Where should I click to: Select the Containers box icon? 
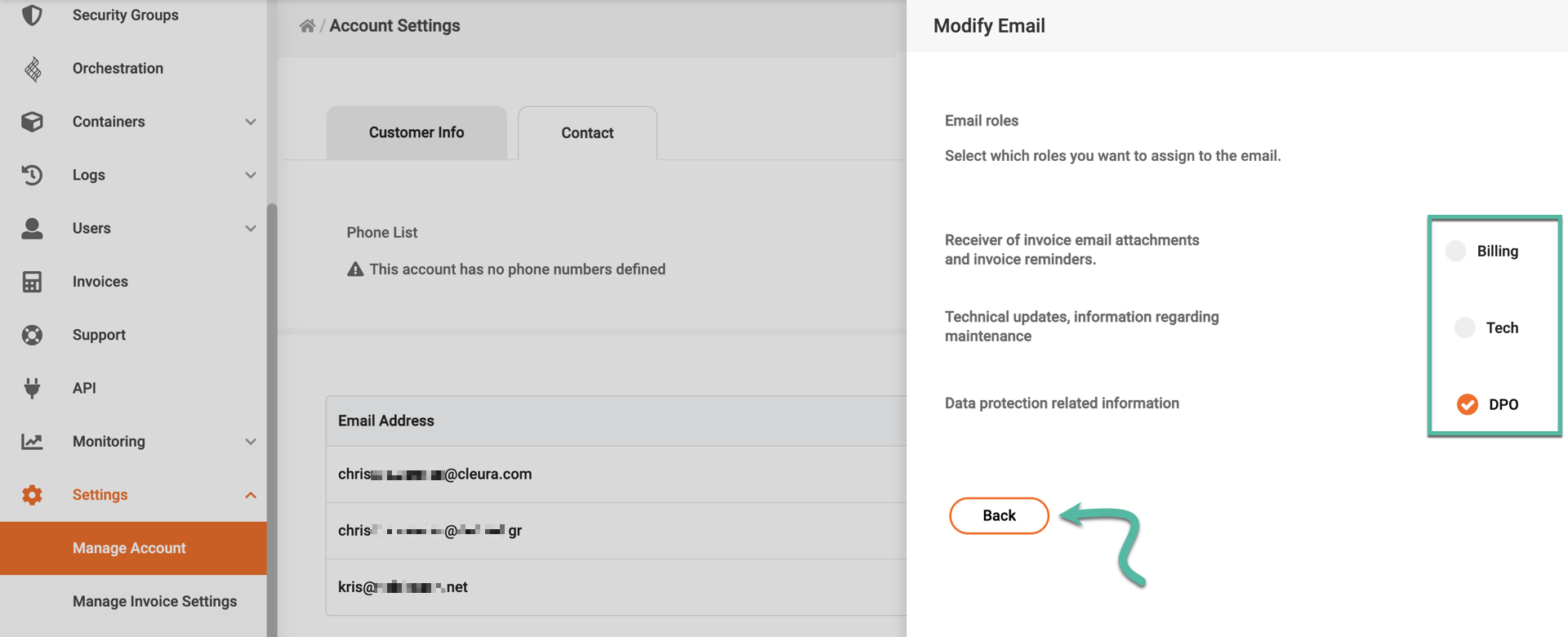point(32,122)
